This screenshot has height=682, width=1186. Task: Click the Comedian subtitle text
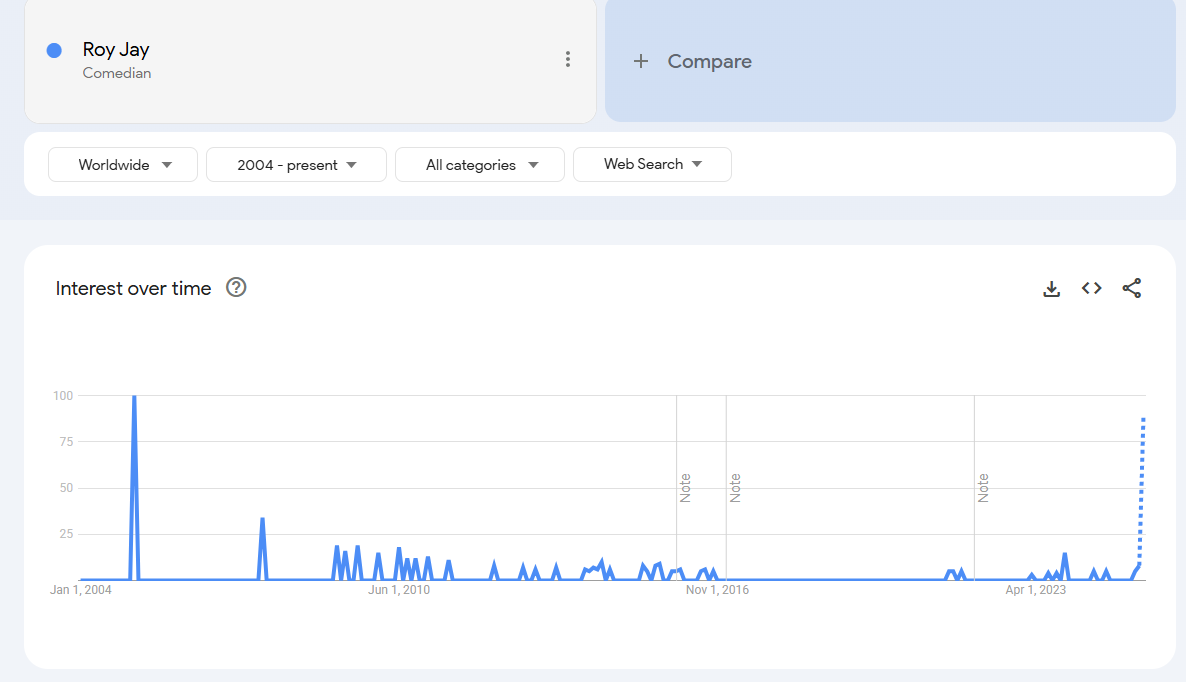point(117,73)
